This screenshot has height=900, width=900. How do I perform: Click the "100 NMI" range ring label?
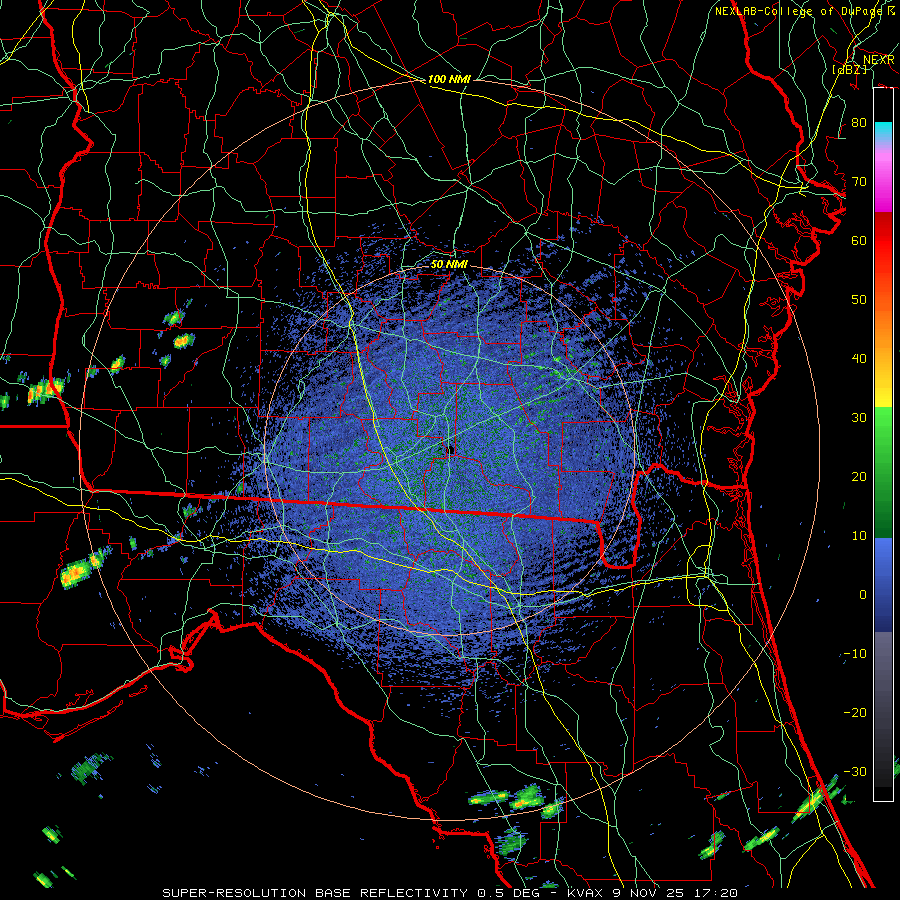tap(449, 79)
